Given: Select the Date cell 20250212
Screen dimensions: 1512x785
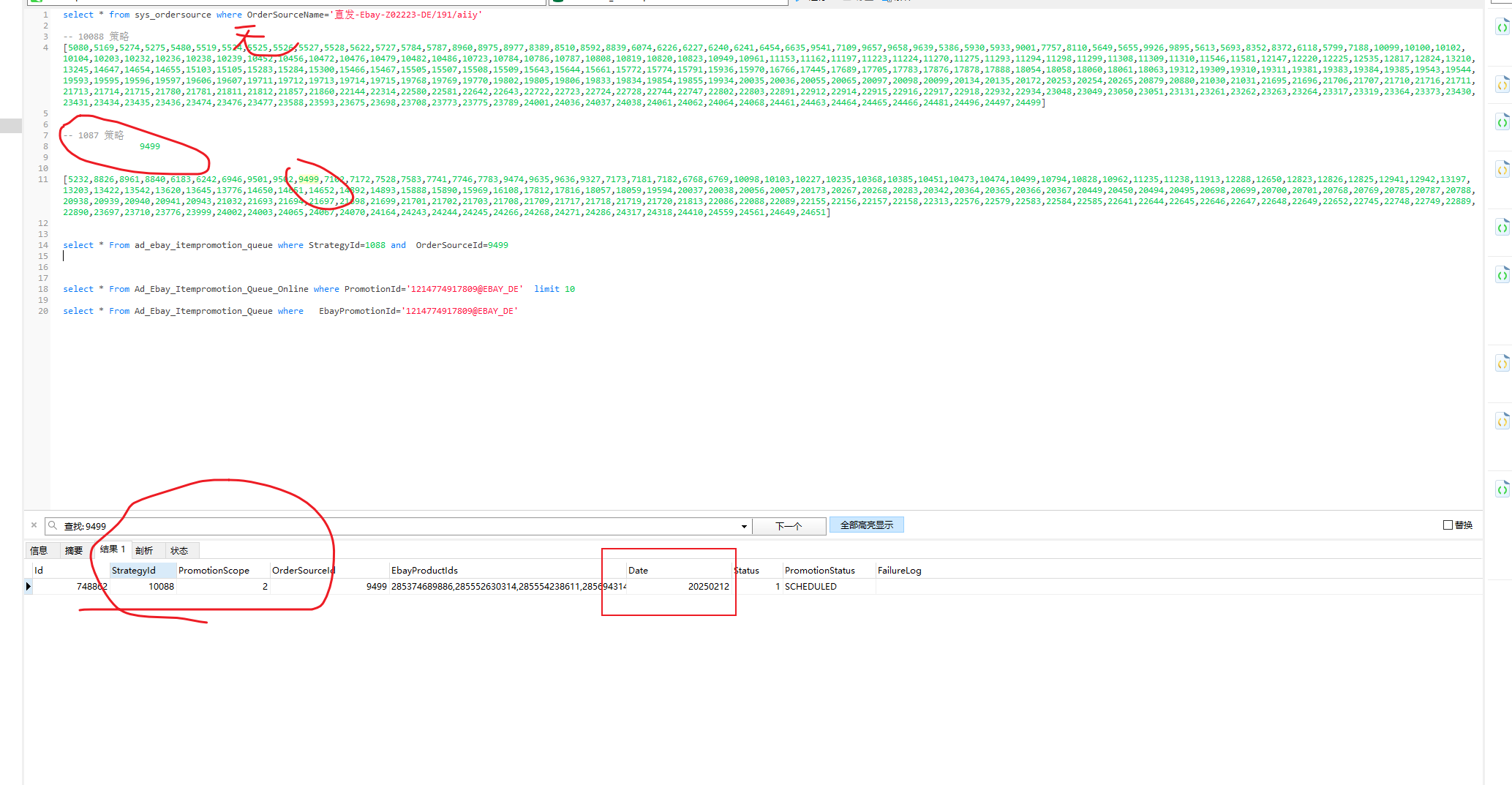Looking at the screenshot, I should click(x=680, y=587).
